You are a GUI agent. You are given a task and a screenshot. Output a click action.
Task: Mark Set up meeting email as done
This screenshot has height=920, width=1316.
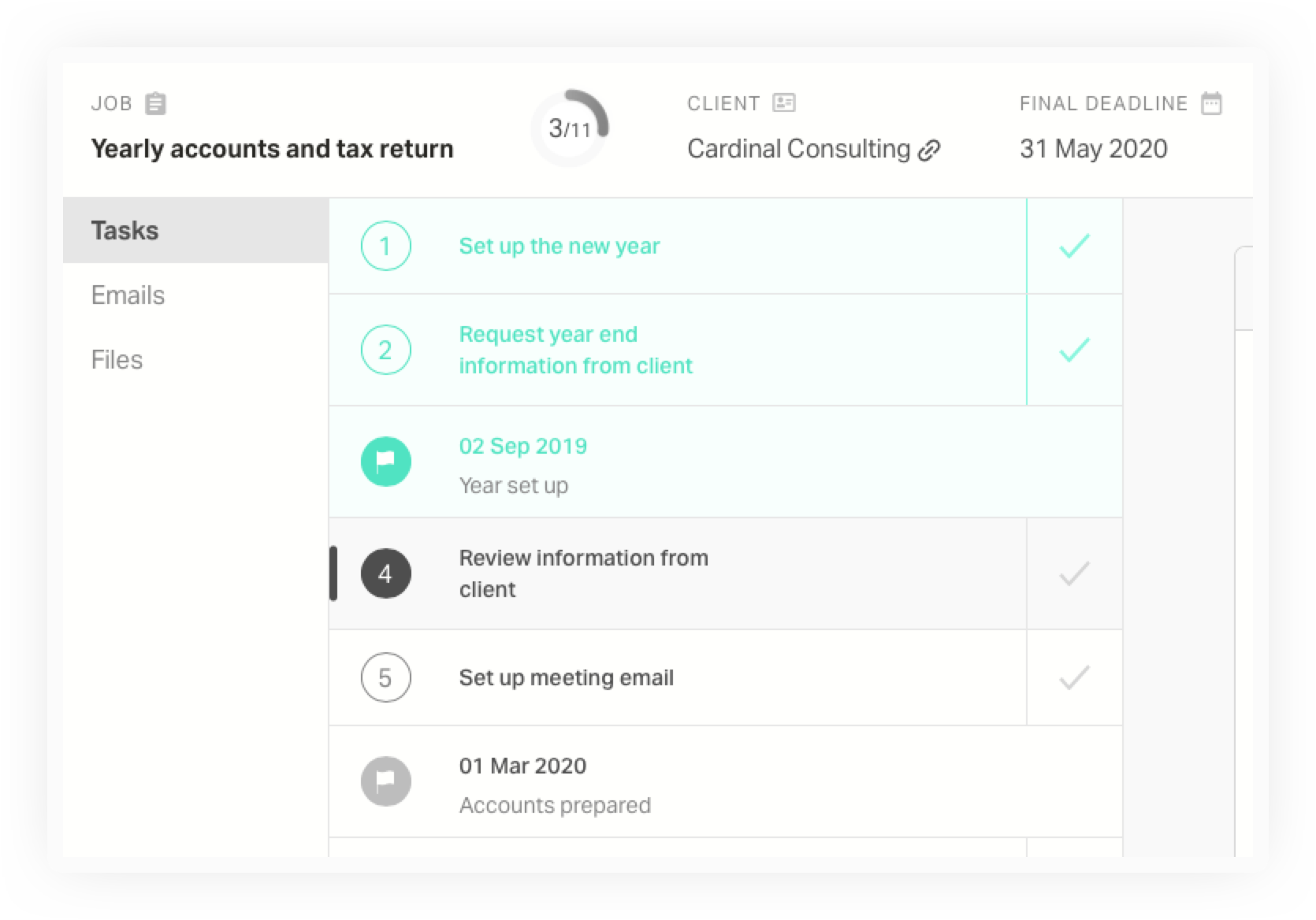tap(1074, 677)
